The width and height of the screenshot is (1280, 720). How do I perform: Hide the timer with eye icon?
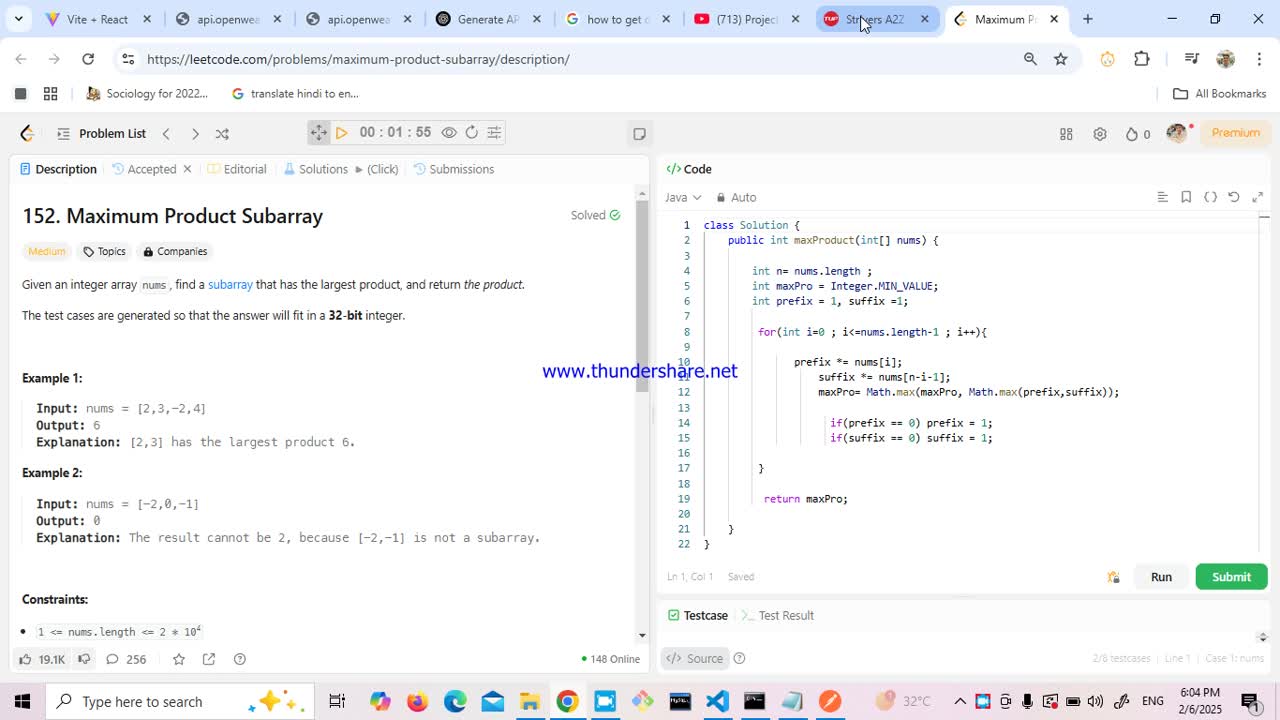click(x=449, y=132)
